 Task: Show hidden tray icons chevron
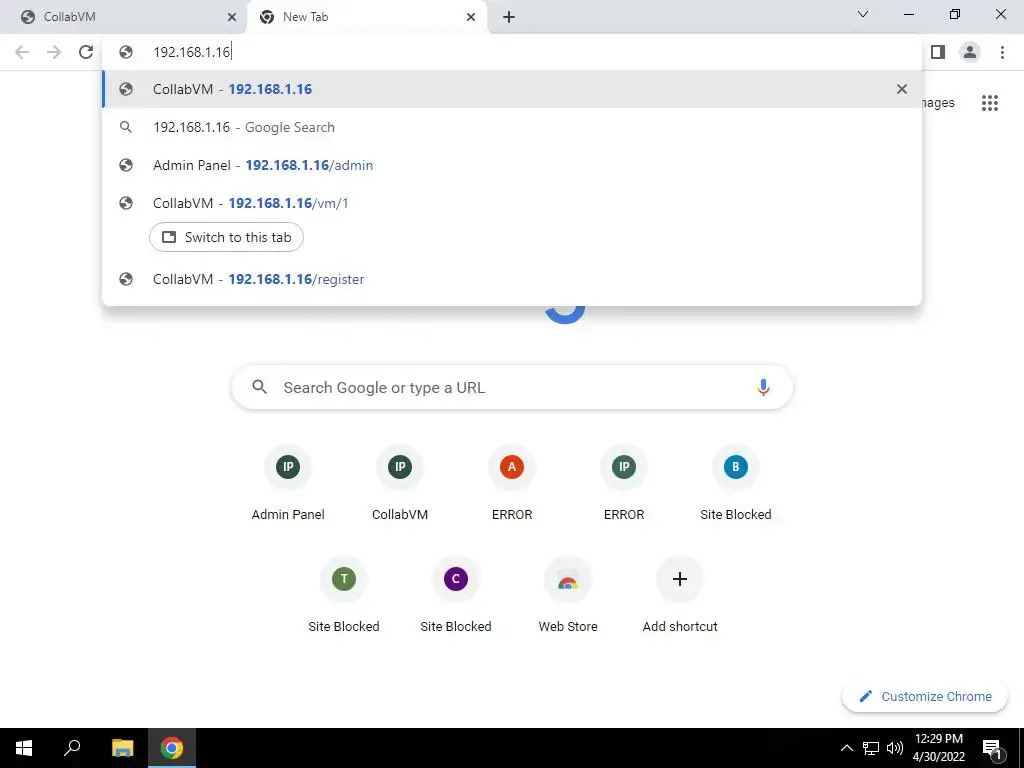tap(846, 748)
